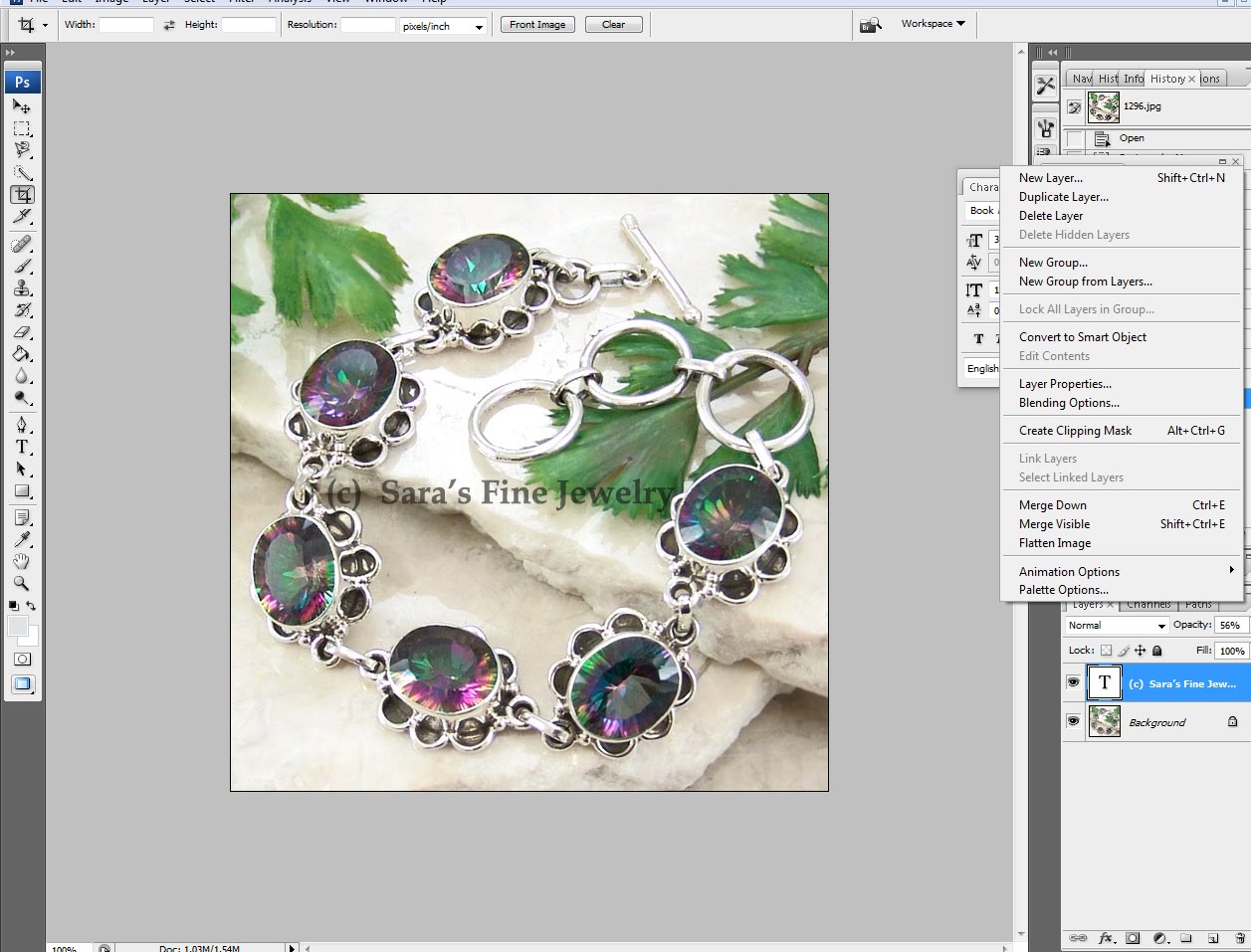
Task: Select the Rectangular Marquee tool
Action: [22, 128]
